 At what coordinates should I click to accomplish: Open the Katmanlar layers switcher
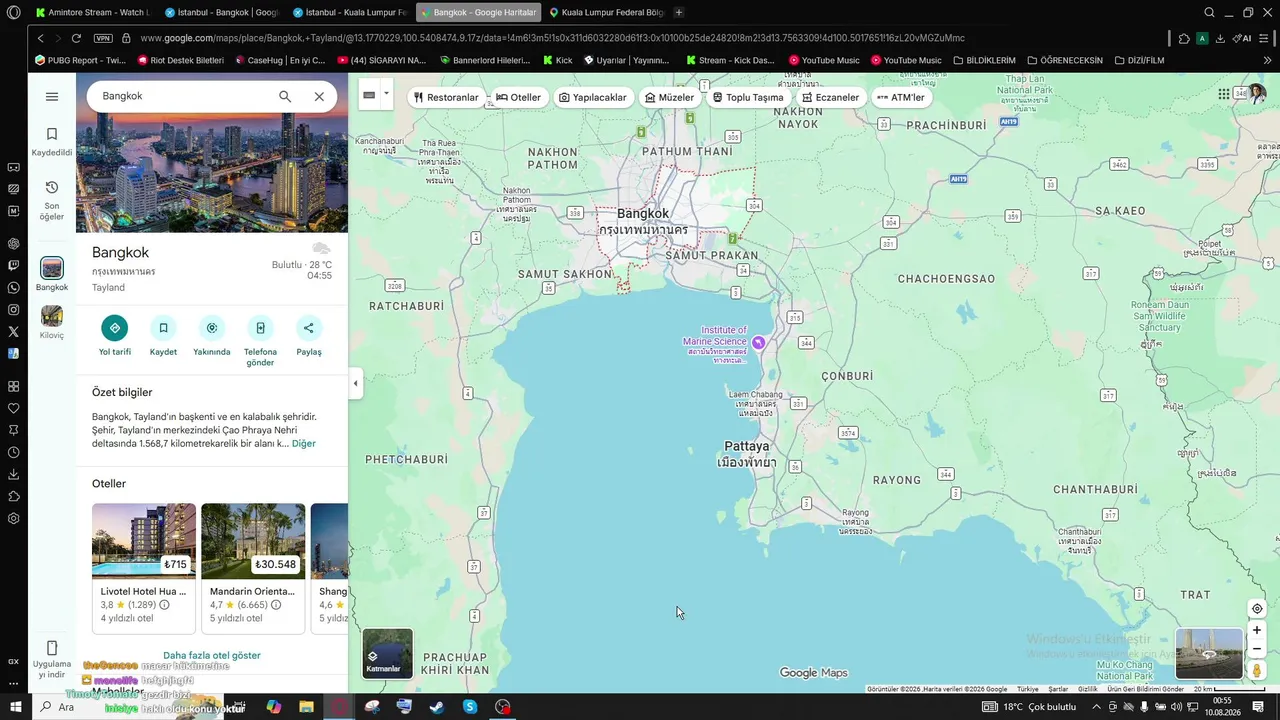(x=387, y=653)
